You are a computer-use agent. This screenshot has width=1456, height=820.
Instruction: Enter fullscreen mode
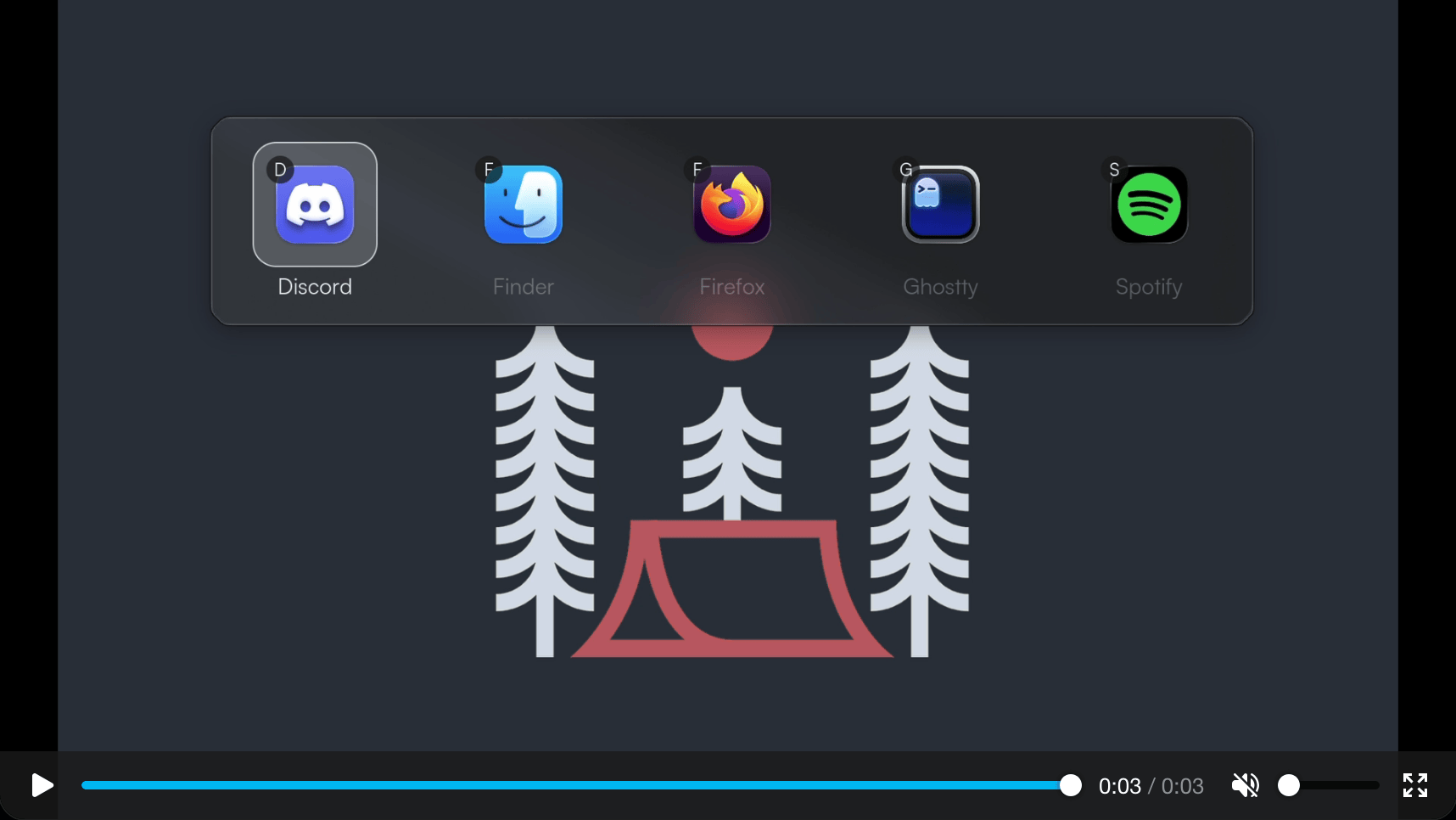1414,785
